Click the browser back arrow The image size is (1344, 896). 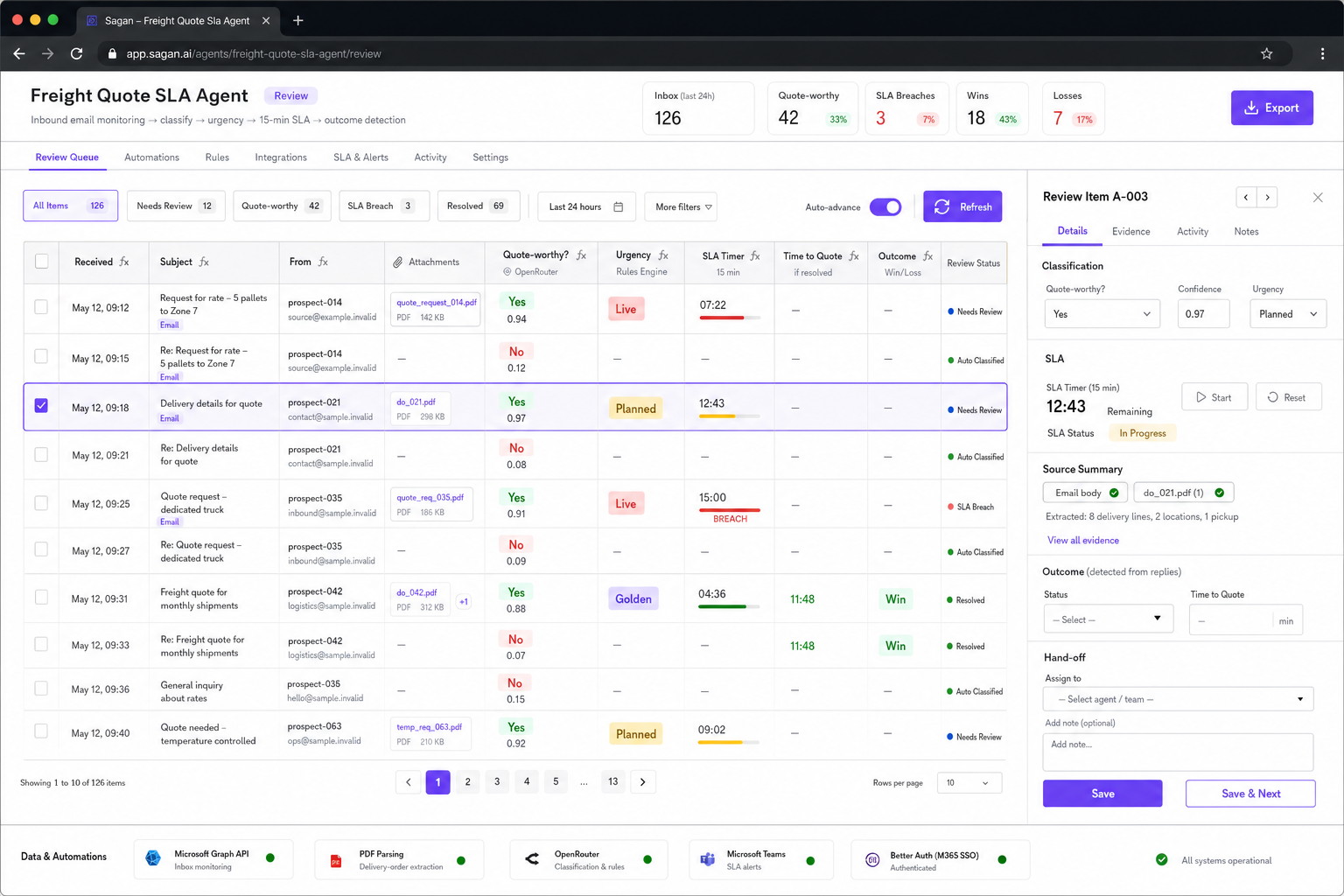(19, 53)
